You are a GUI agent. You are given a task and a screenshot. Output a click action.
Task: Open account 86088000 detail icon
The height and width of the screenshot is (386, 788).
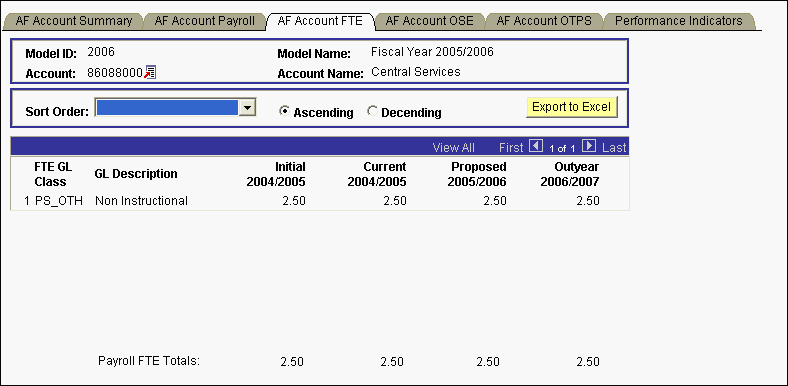click(150, 72)
